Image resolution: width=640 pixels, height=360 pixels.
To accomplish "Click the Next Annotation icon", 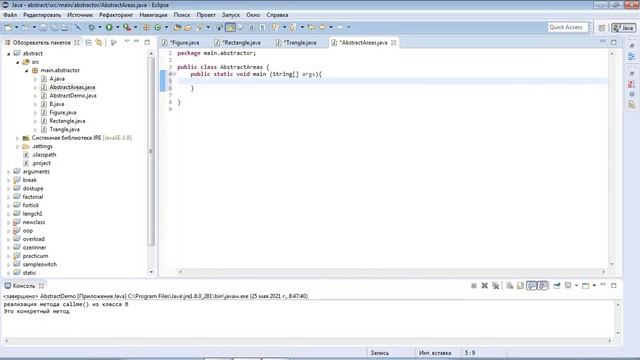I will [x=276, y=27].
